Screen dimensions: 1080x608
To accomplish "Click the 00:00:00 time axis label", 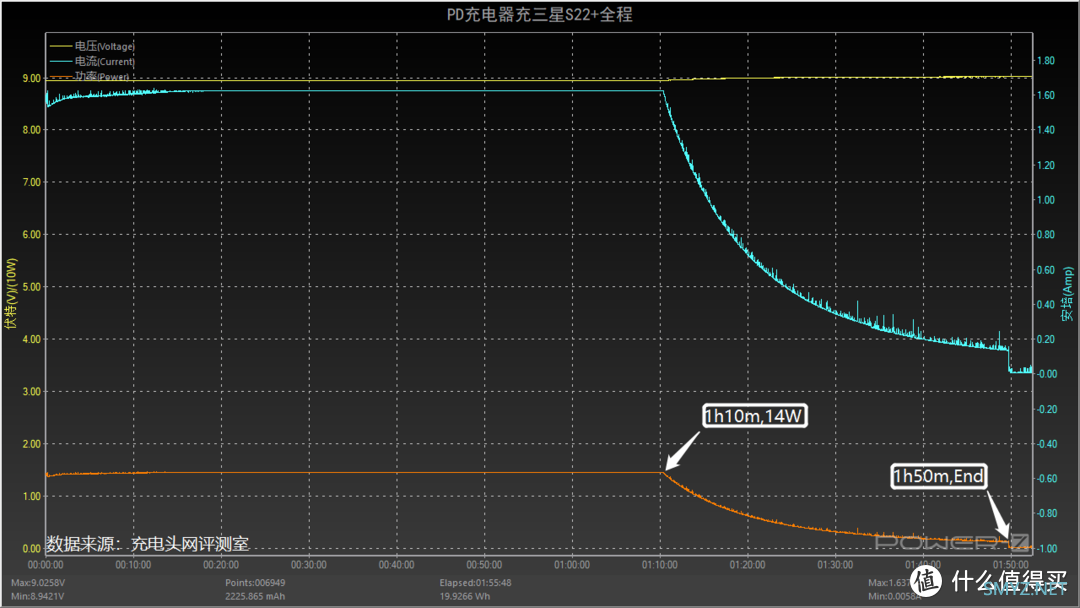I will 45,565.
